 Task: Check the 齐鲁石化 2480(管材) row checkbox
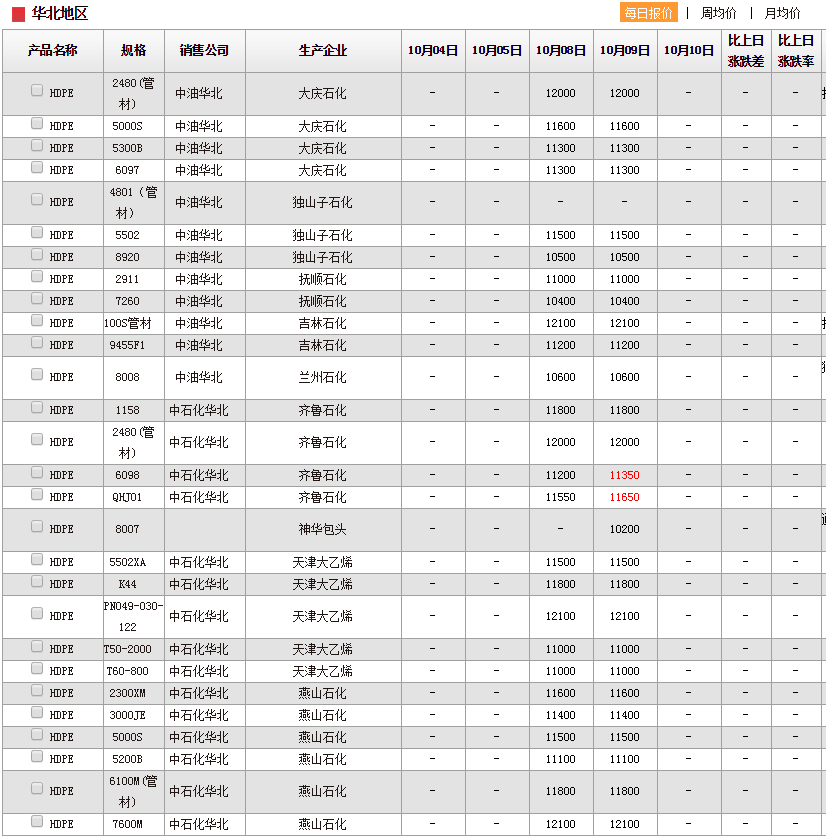[x=37, y=439]
